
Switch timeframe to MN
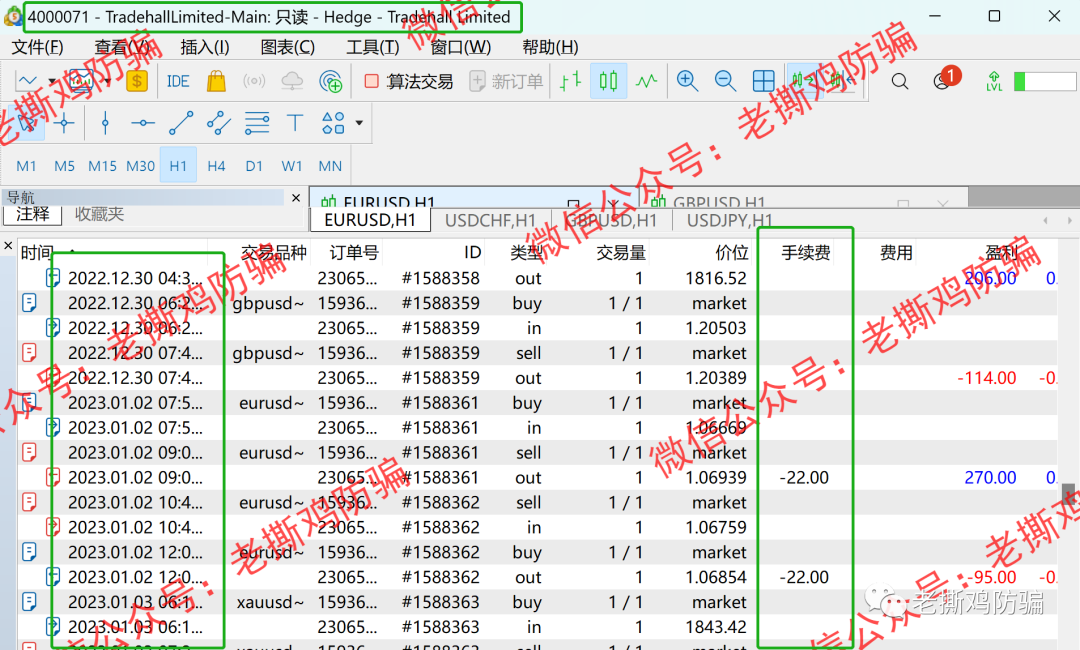coord(330,166)
